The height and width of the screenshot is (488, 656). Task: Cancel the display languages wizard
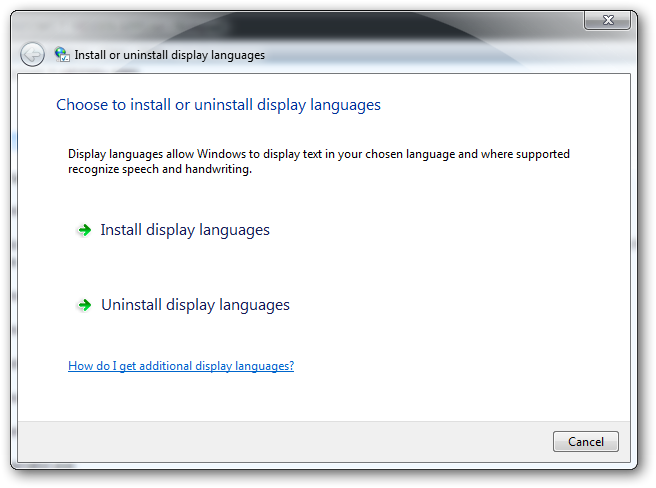tap(585, 442)
